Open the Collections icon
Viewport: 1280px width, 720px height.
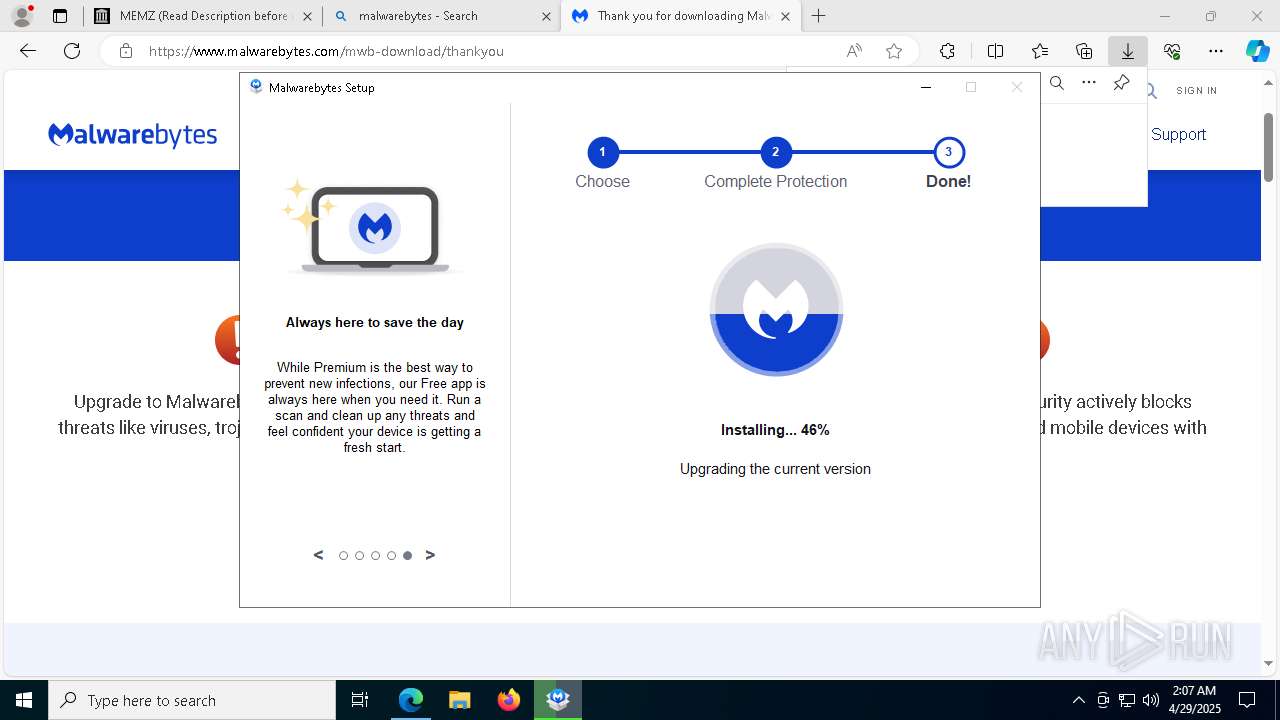pos(1084,51)
